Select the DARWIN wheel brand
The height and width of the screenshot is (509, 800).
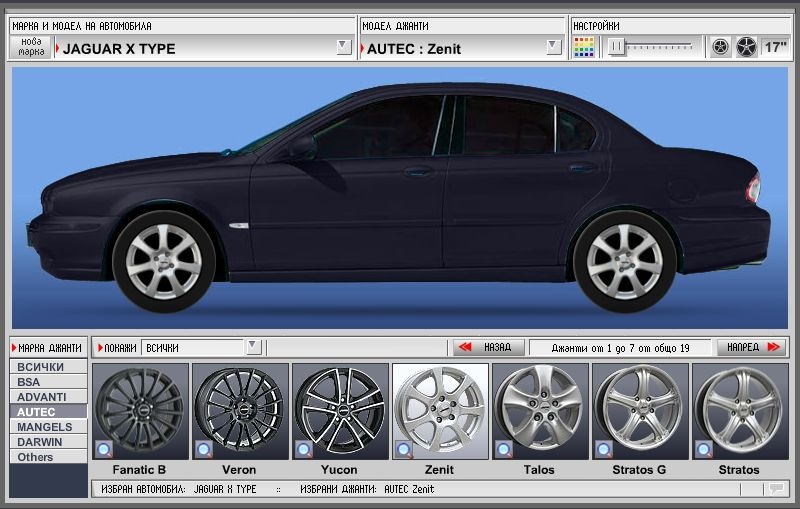click(x=40, y=441)
